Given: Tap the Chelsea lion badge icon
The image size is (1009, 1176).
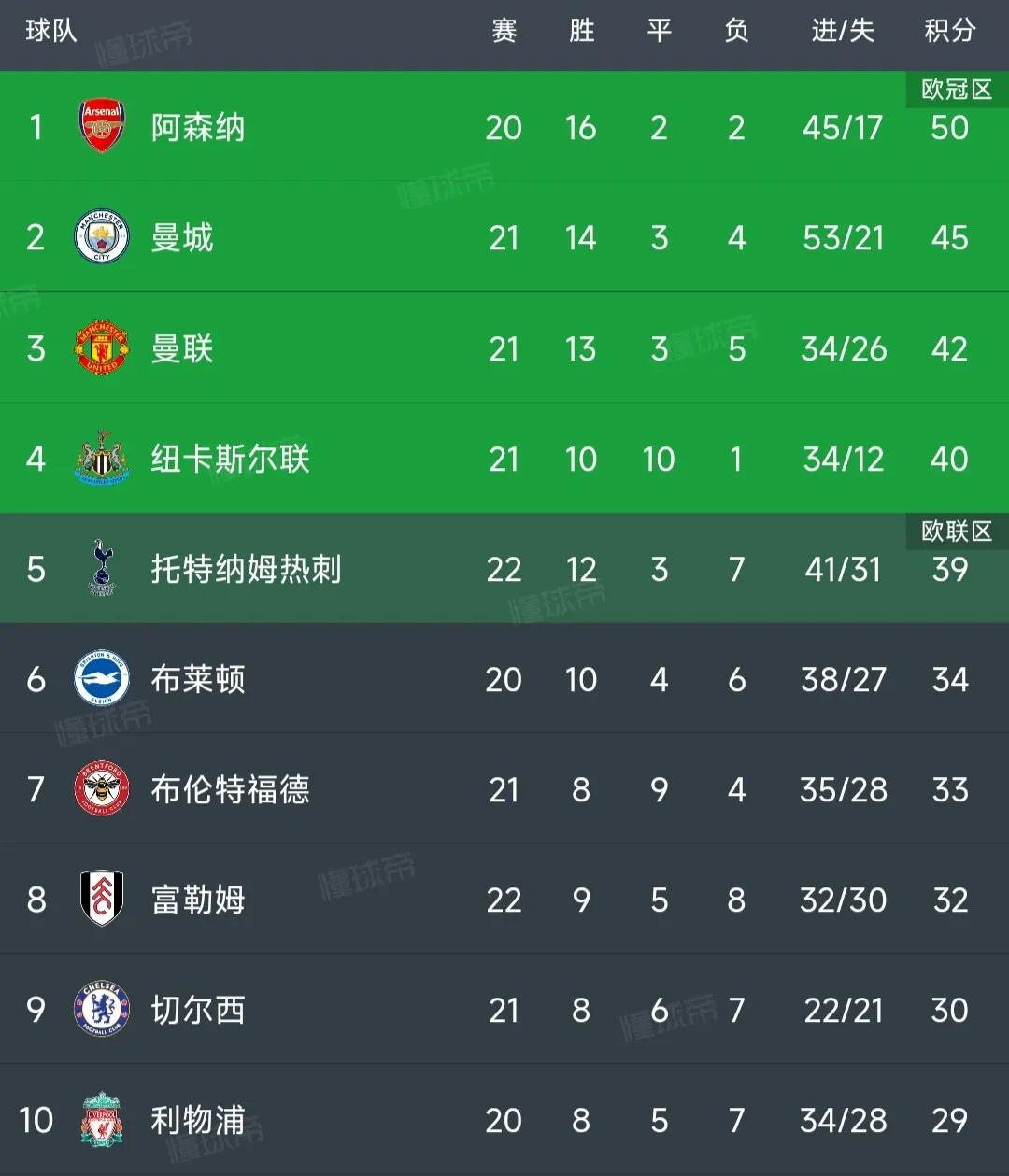Looking at the screenshot, I should click(102, 1010).
